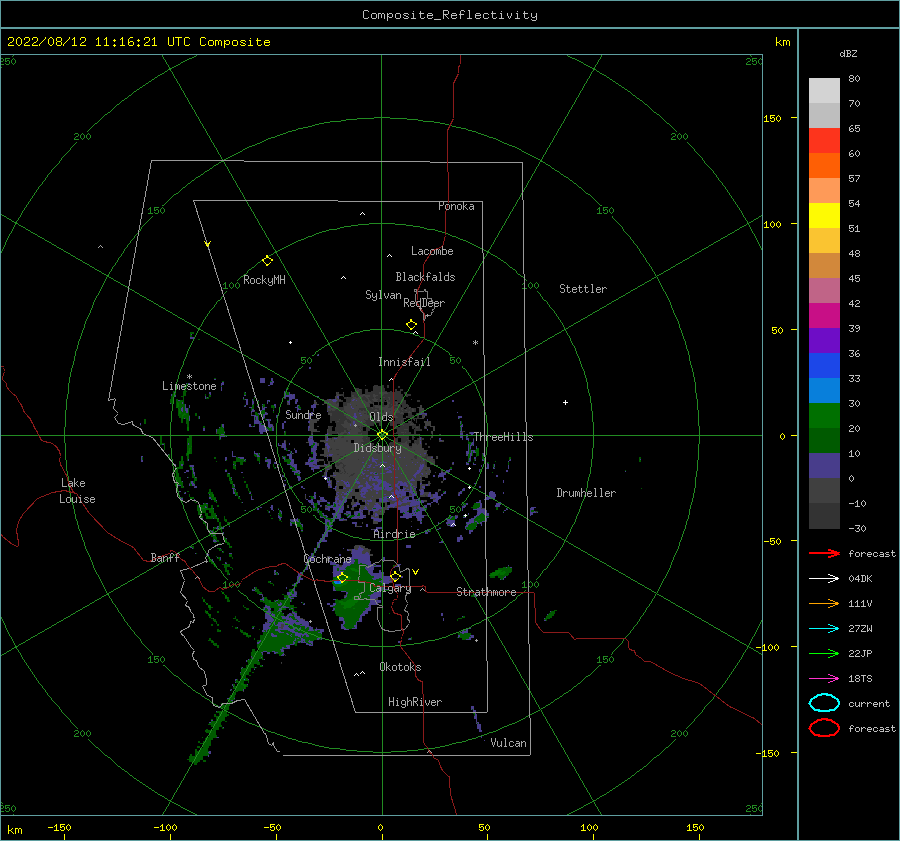The width and height of the screenshot is (900, 841).
Task: Click the red forecast arrow in legend
Action: click(x=824, y=553)
